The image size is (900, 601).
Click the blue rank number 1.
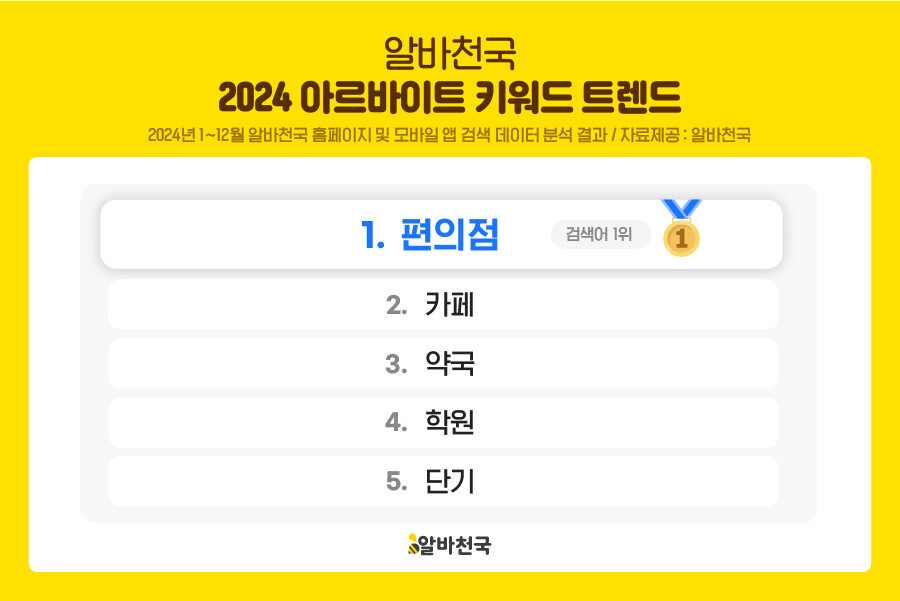[372, 236]
